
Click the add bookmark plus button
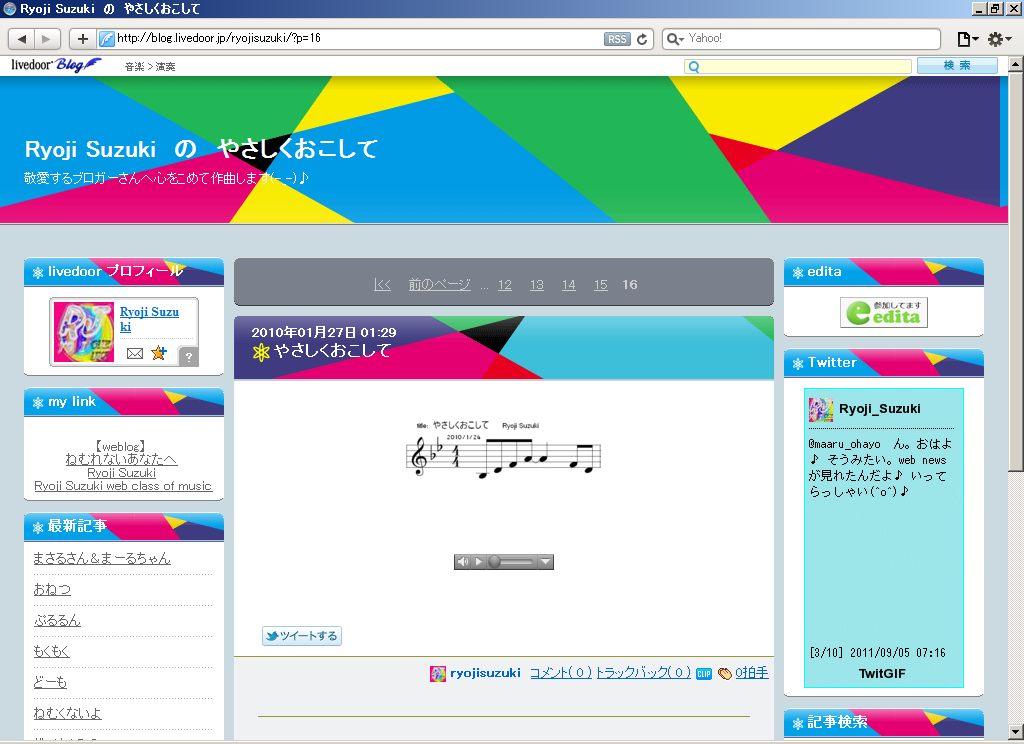tap(82, 39)
